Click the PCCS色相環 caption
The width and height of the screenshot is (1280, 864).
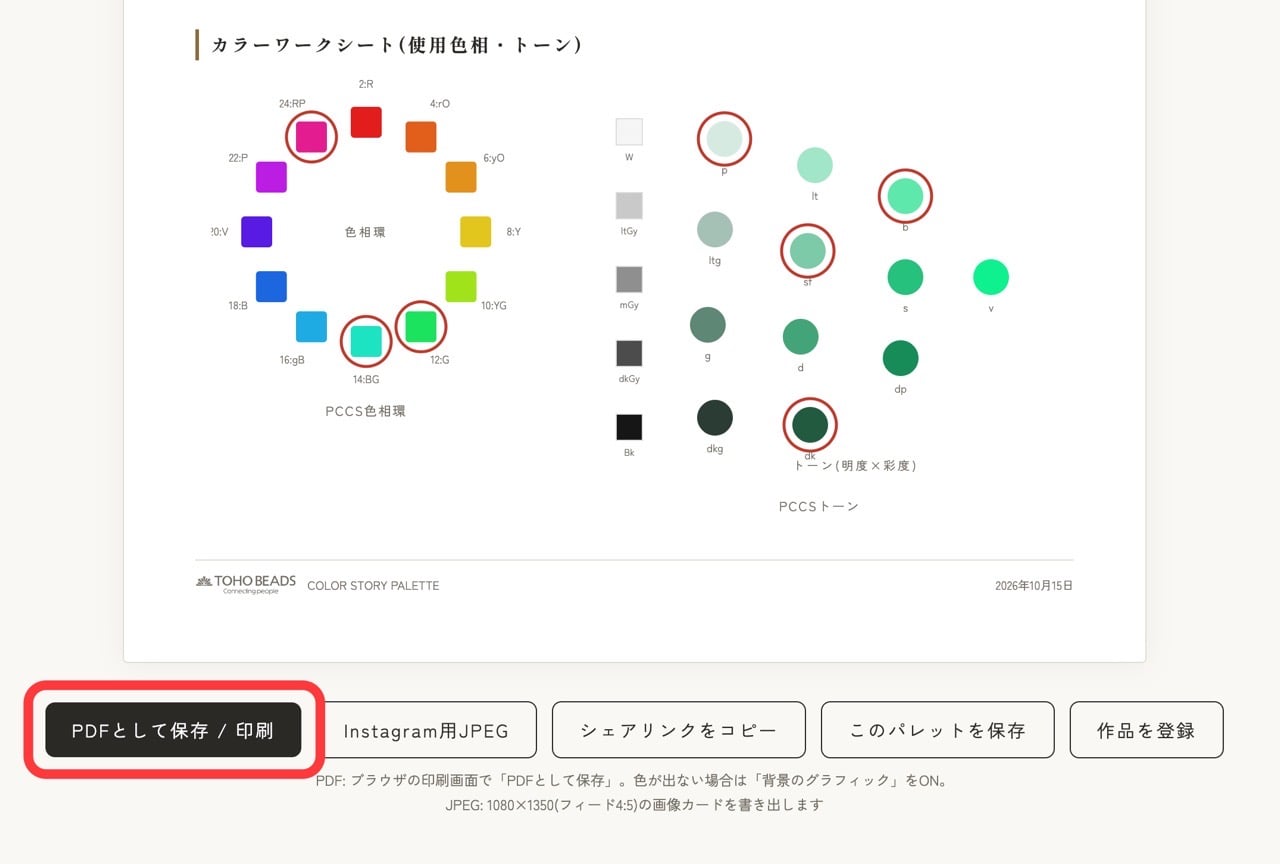coord(366,411)
